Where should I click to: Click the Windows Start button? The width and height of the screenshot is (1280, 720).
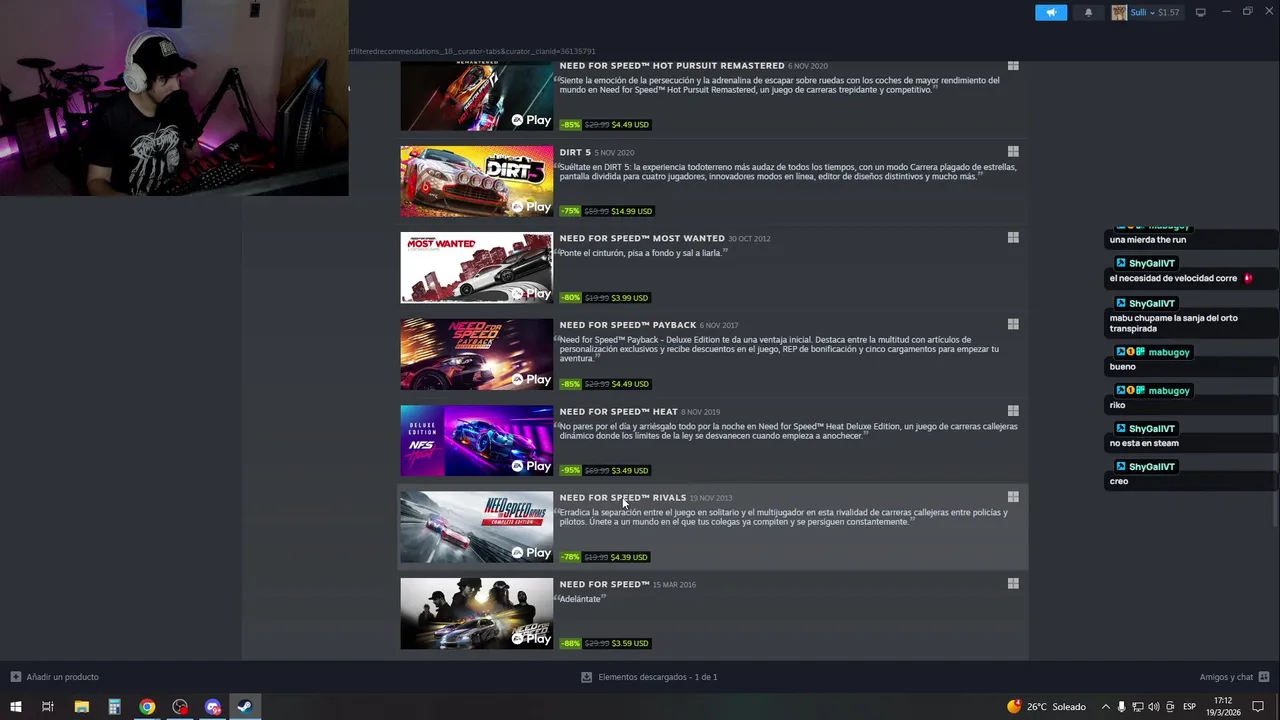(16, 707)
